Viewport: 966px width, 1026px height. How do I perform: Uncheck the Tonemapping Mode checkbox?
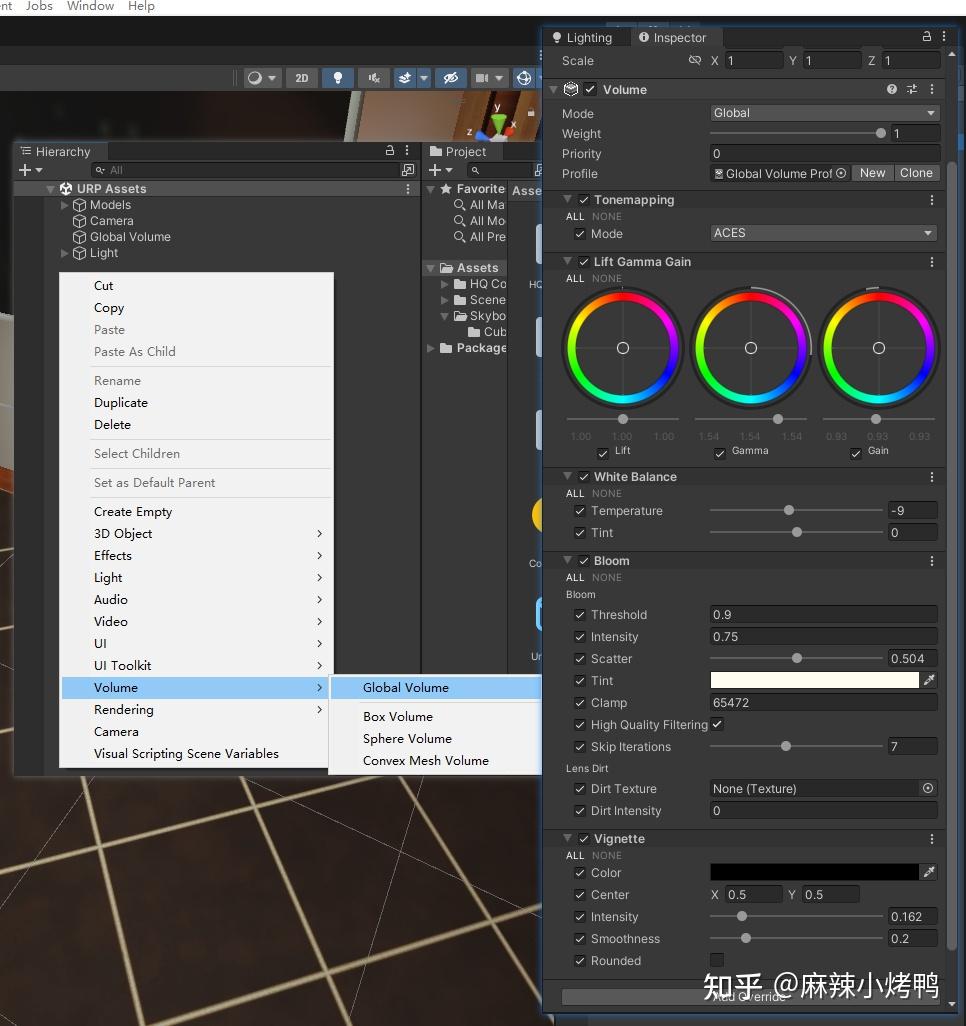(x=579, y=234)
